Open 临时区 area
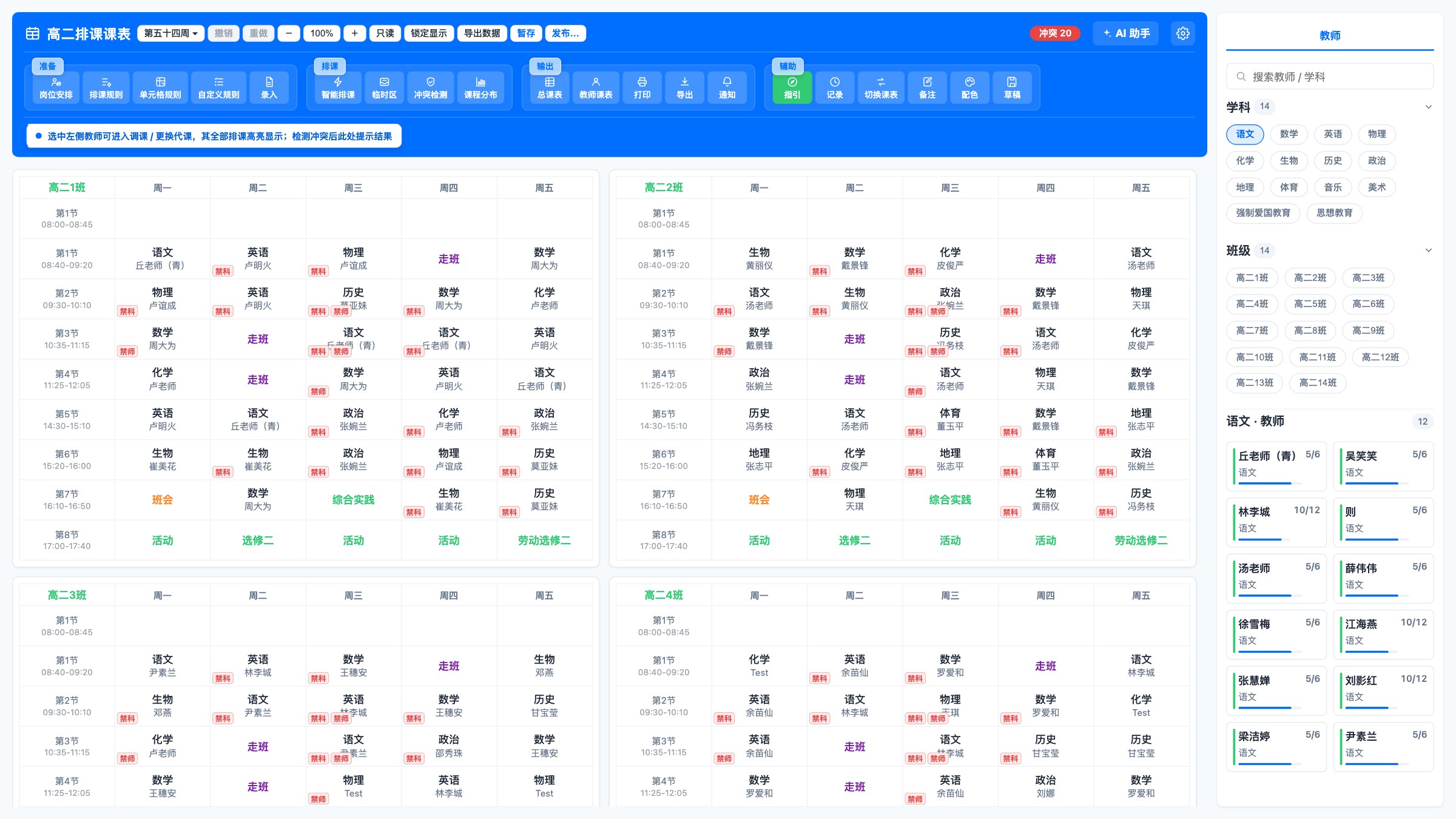The width and height of the screenshot is (1456, 819). click(x=384, y=88)
